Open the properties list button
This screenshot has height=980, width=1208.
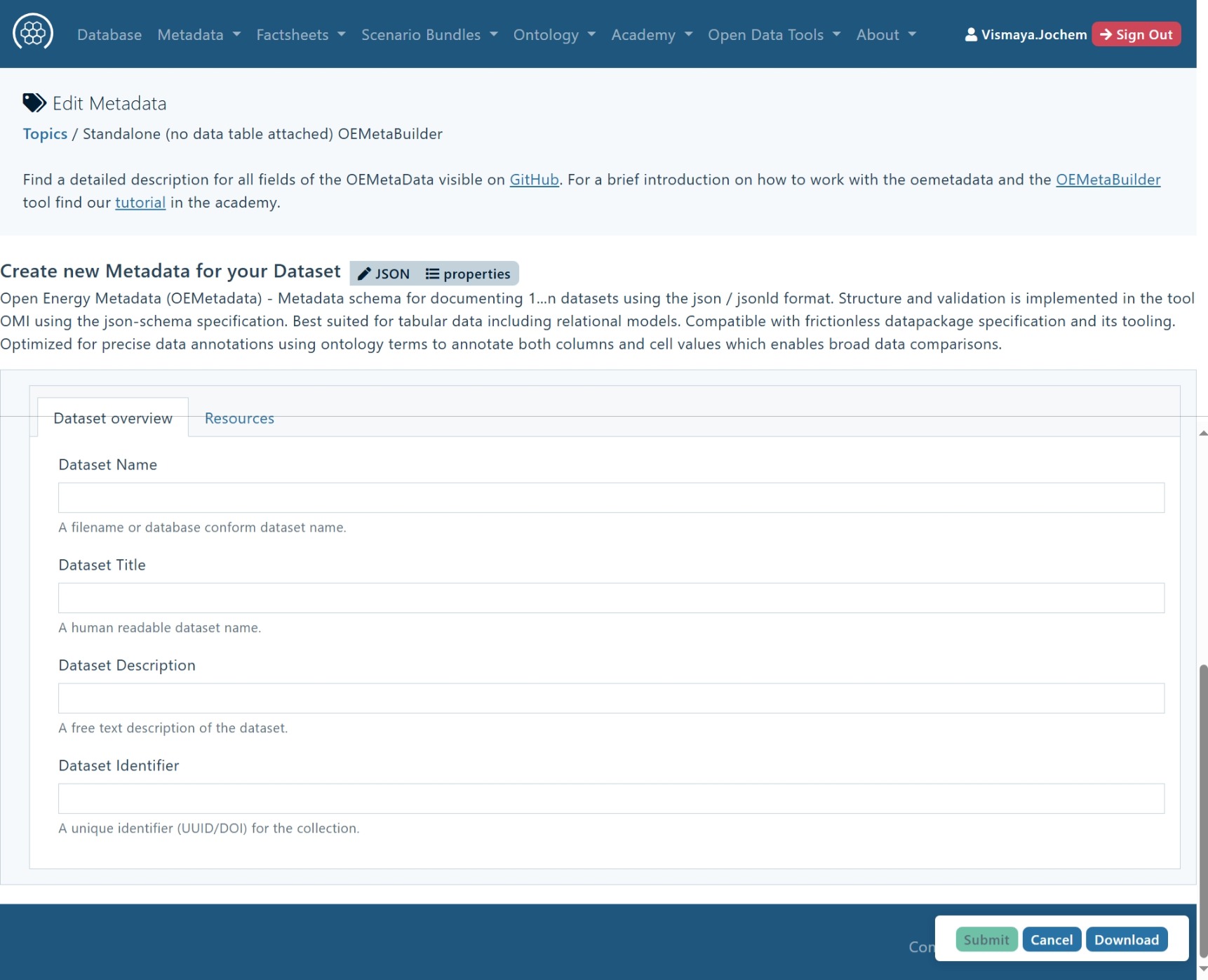(468, 274)
